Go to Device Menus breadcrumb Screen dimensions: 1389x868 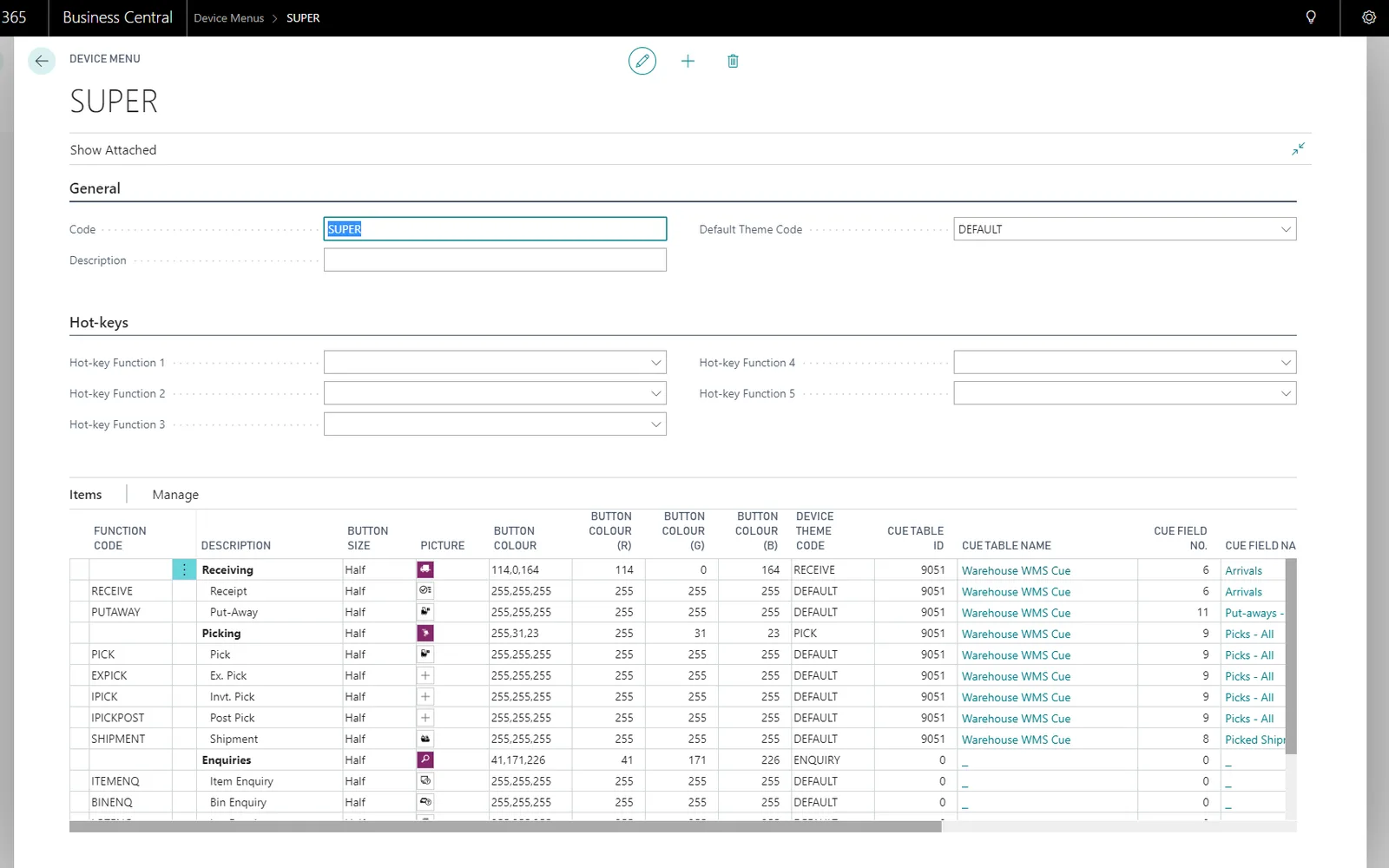[228, 17]
